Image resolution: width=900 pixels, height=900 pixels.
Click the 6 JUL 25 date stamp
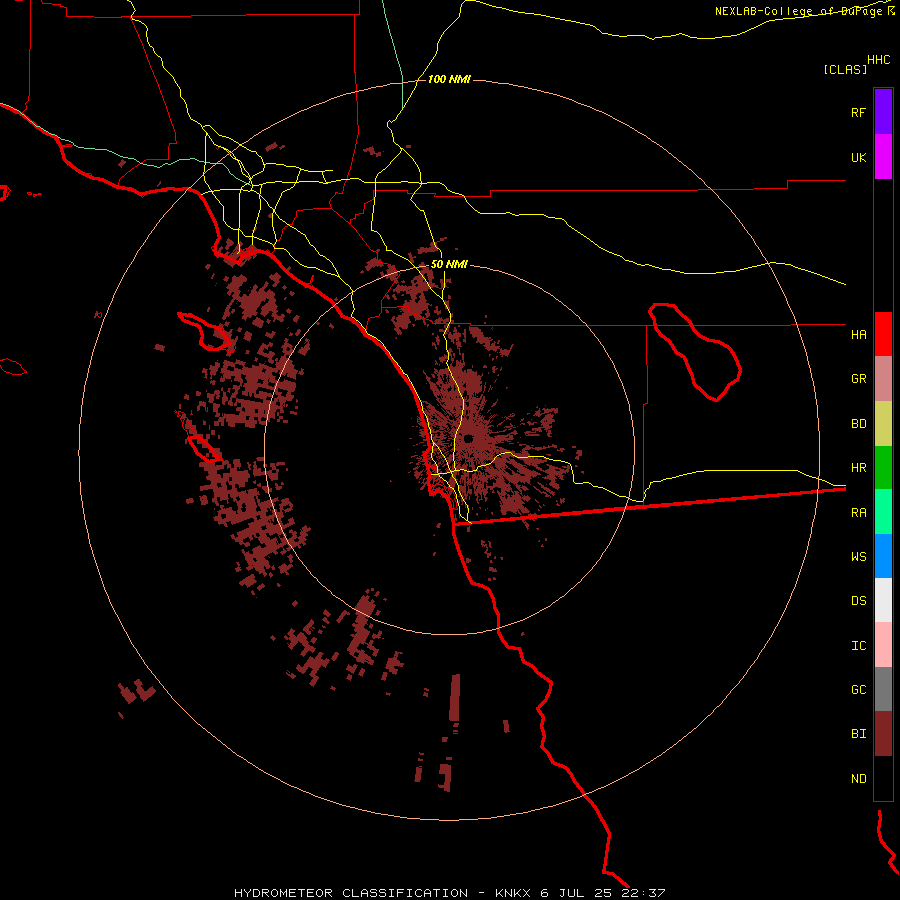576,893
